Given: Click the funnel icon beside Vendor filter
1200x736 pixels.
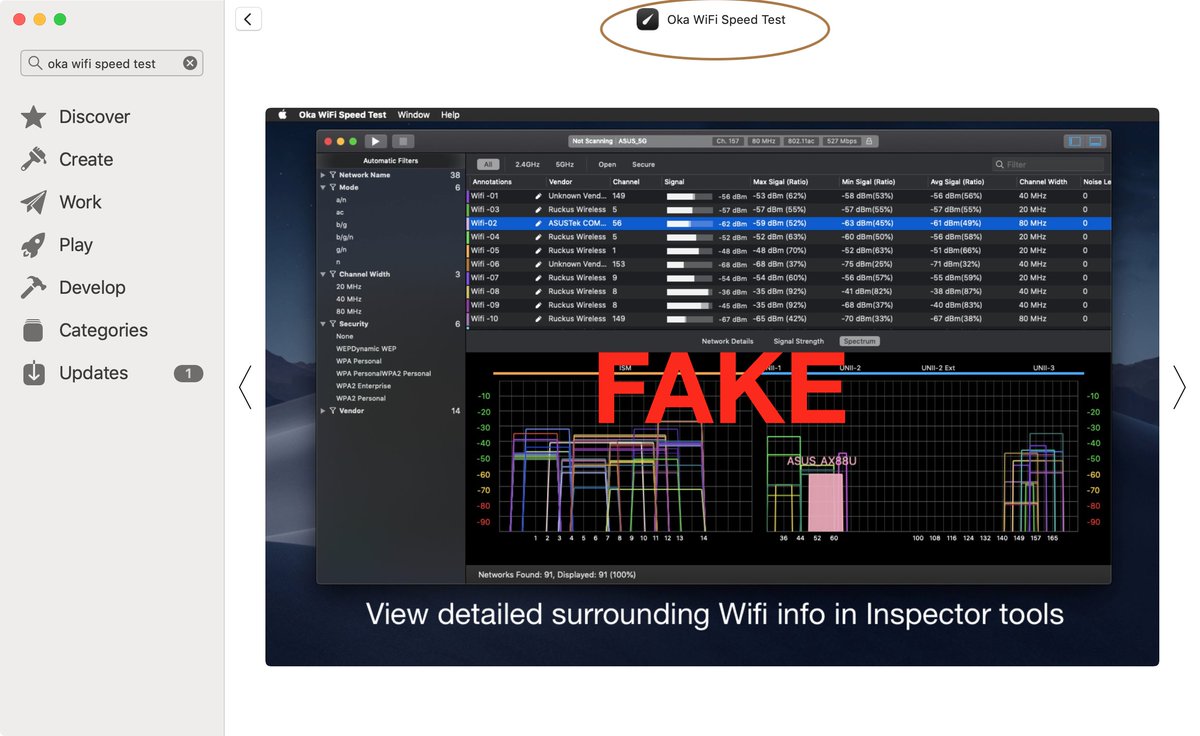Looking at the screenshot, I should 333,411.
